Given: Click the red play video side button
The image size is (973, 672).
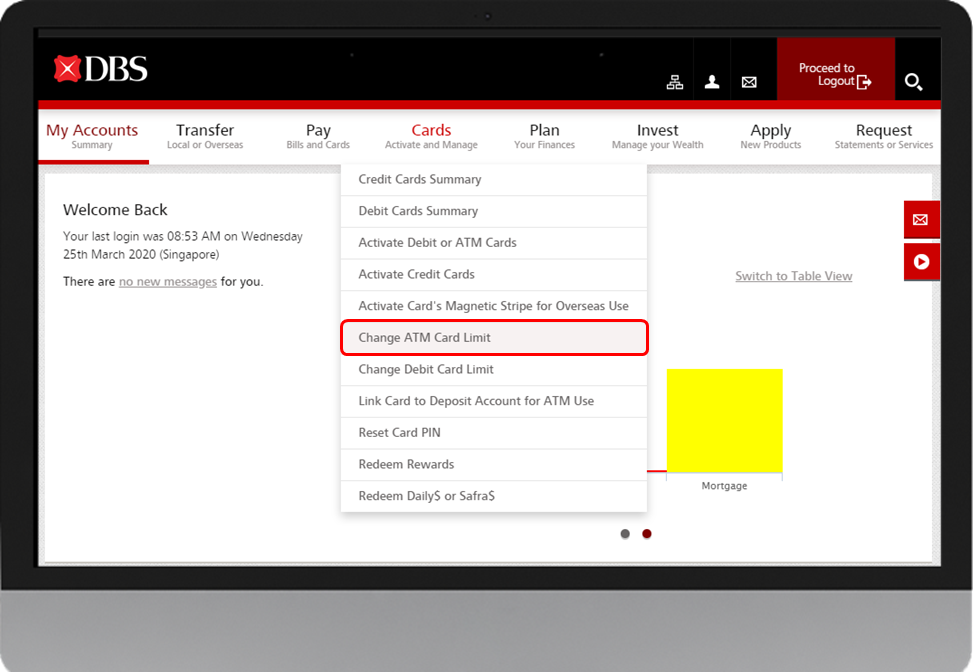Looking at the screenshot, I should pyautogui.click(x=921, y=262).
